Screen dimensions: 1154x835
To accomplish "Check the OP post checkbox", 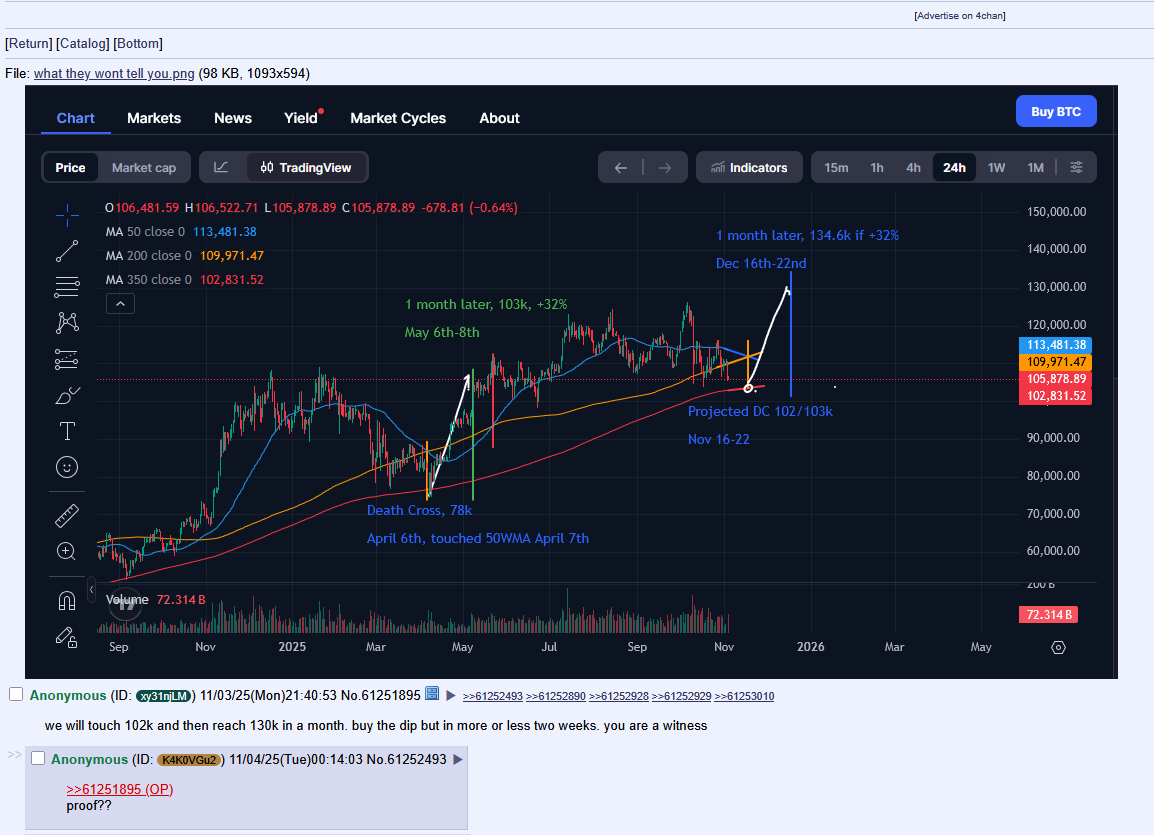I will coord(16,695).
